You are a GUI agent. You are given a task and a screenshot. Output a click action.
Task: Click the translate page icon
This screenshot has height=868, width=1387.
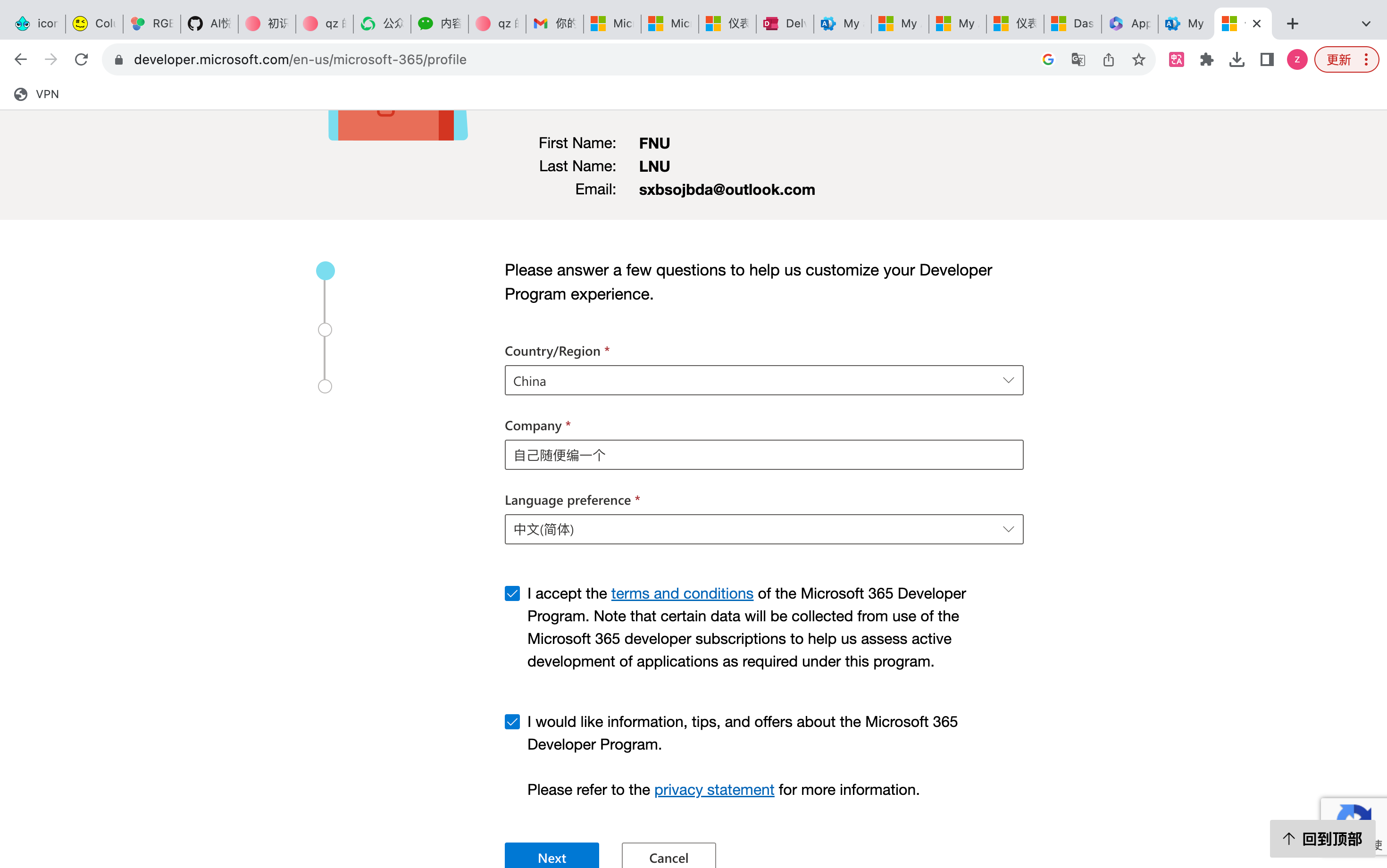1078,60
